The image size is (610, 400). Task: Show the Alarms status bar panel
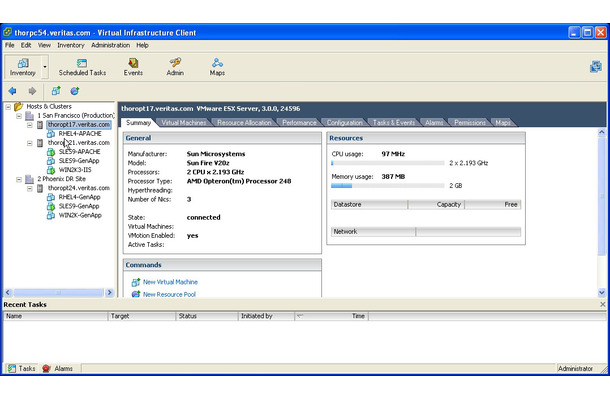[x=58, y=368]
